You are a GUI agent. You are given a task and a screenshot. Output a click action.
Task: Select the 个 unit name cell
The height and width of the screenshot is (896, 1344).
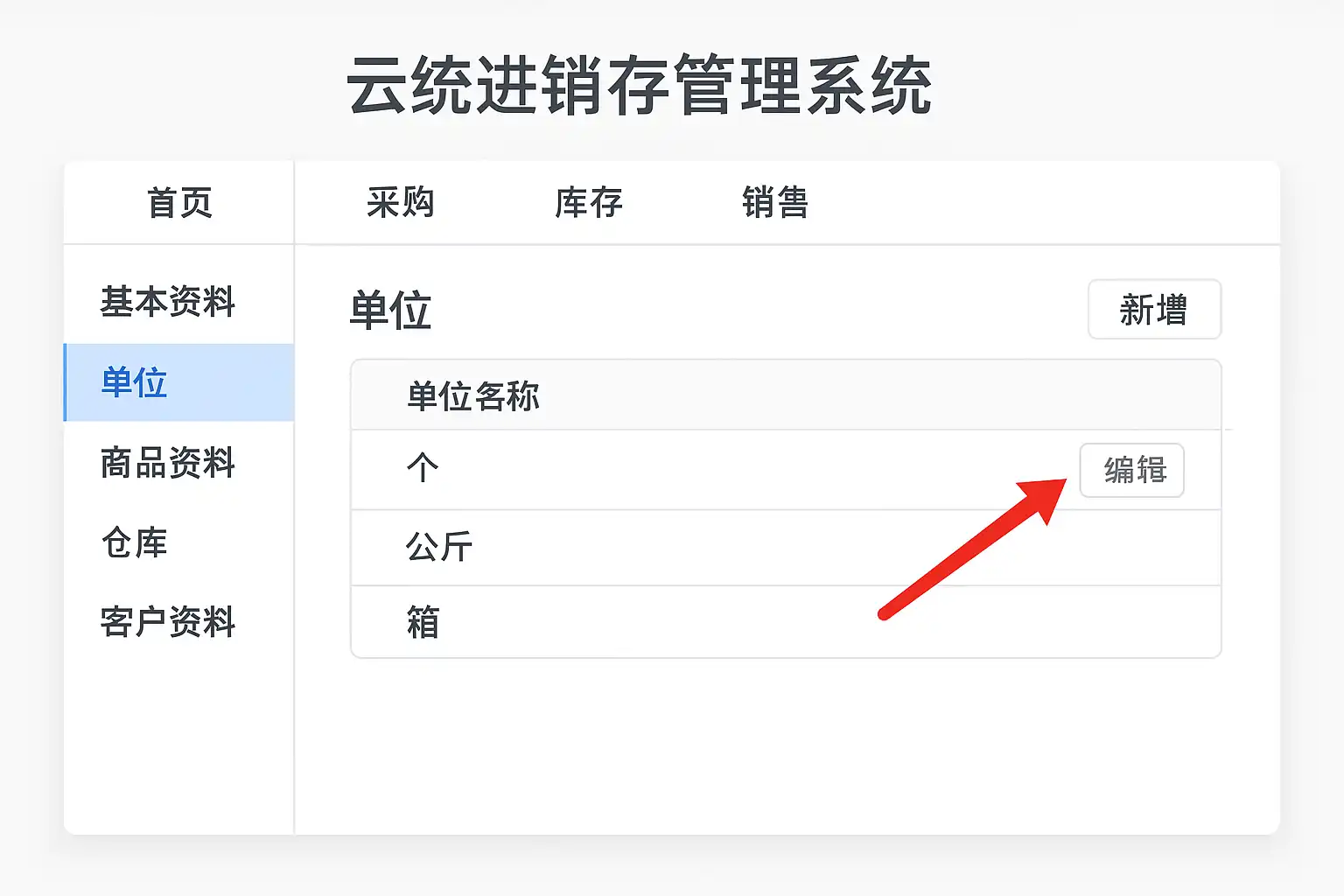point(423,469)
